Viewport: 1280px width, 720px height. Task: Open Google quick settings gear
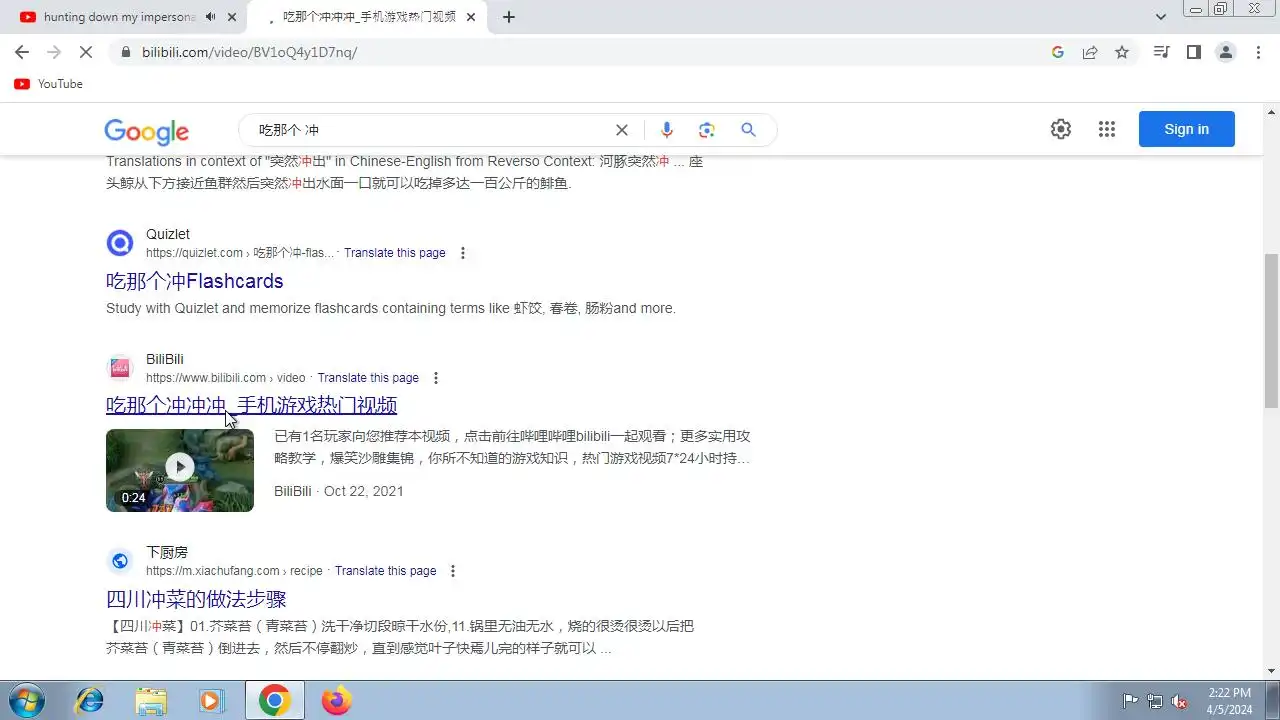click(1061, 129)
